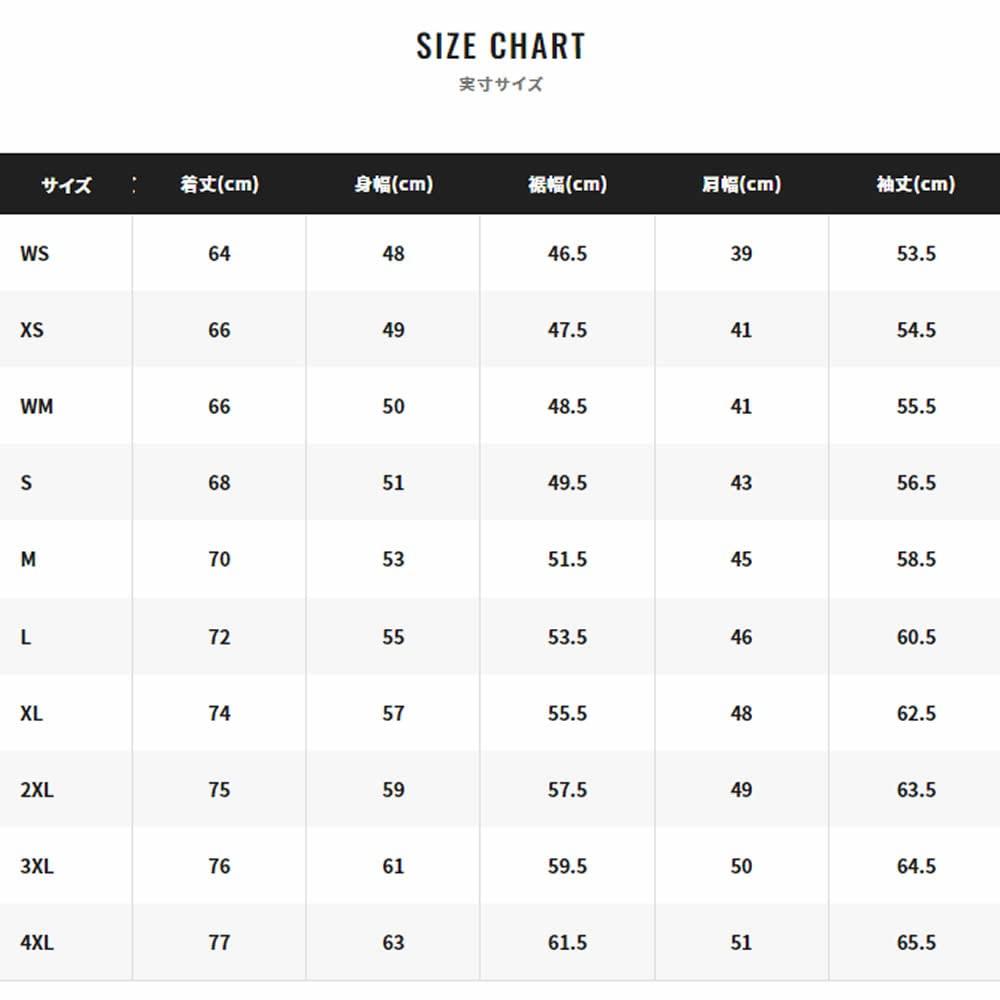Screen dimensions: 1000x1000
Task: Click the 袖丈 value 65.5 for size 4XL
Action: 916,943
